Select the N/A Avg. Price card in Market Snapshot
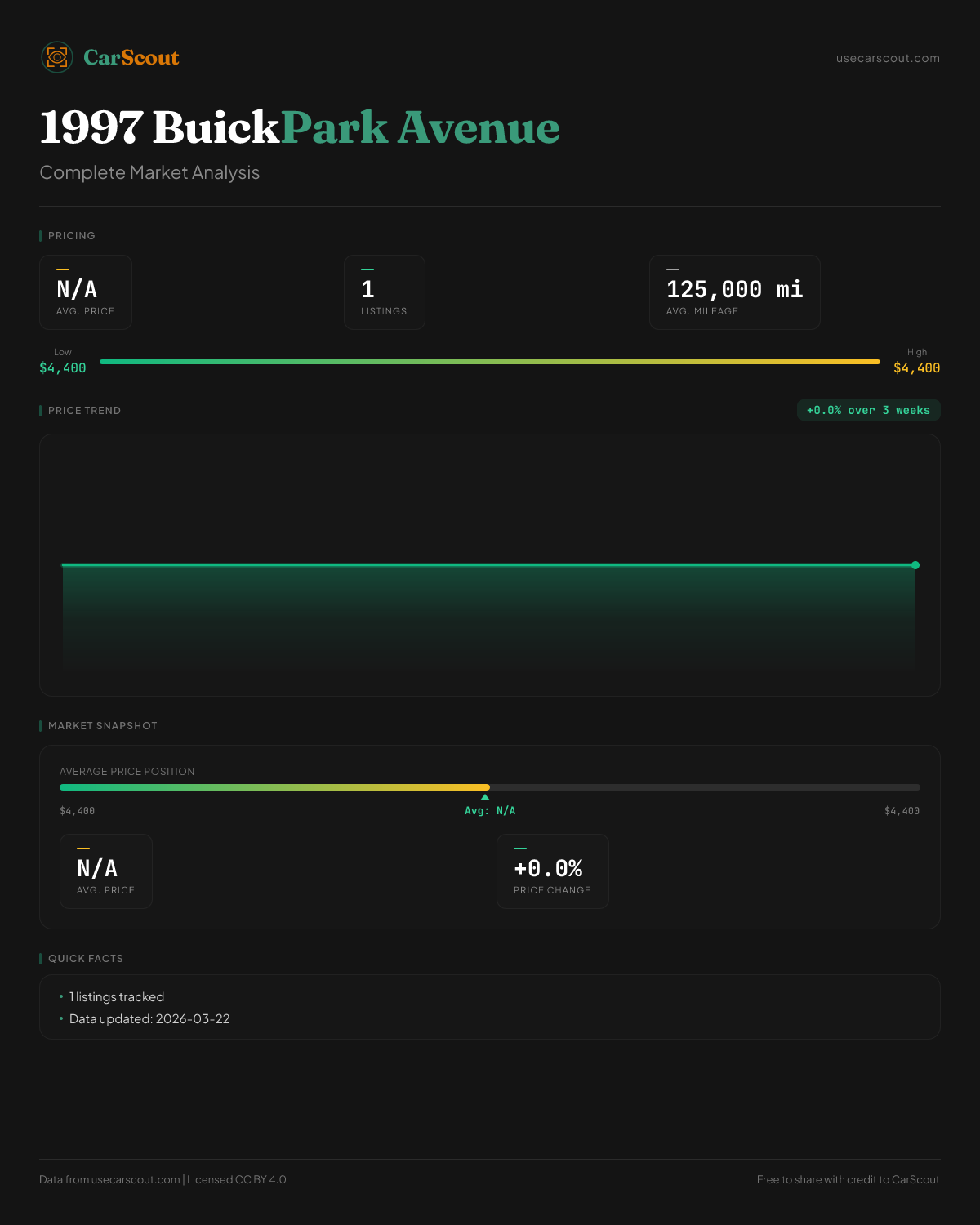This screenshot has height=1225, width=980. click(x=106, y=871)
